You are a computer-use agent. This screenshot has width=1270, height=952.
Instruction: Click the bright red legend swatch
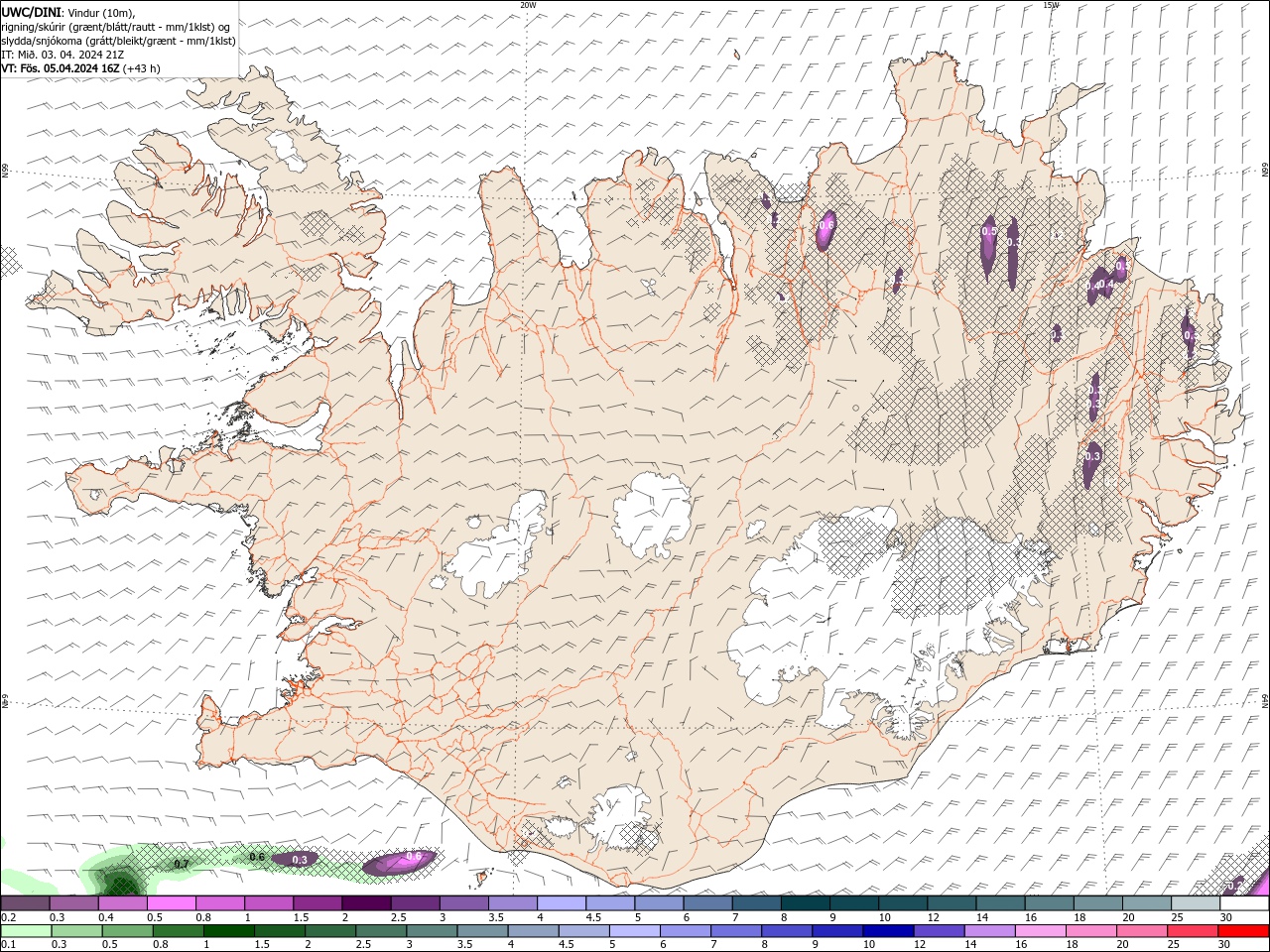1243,931
